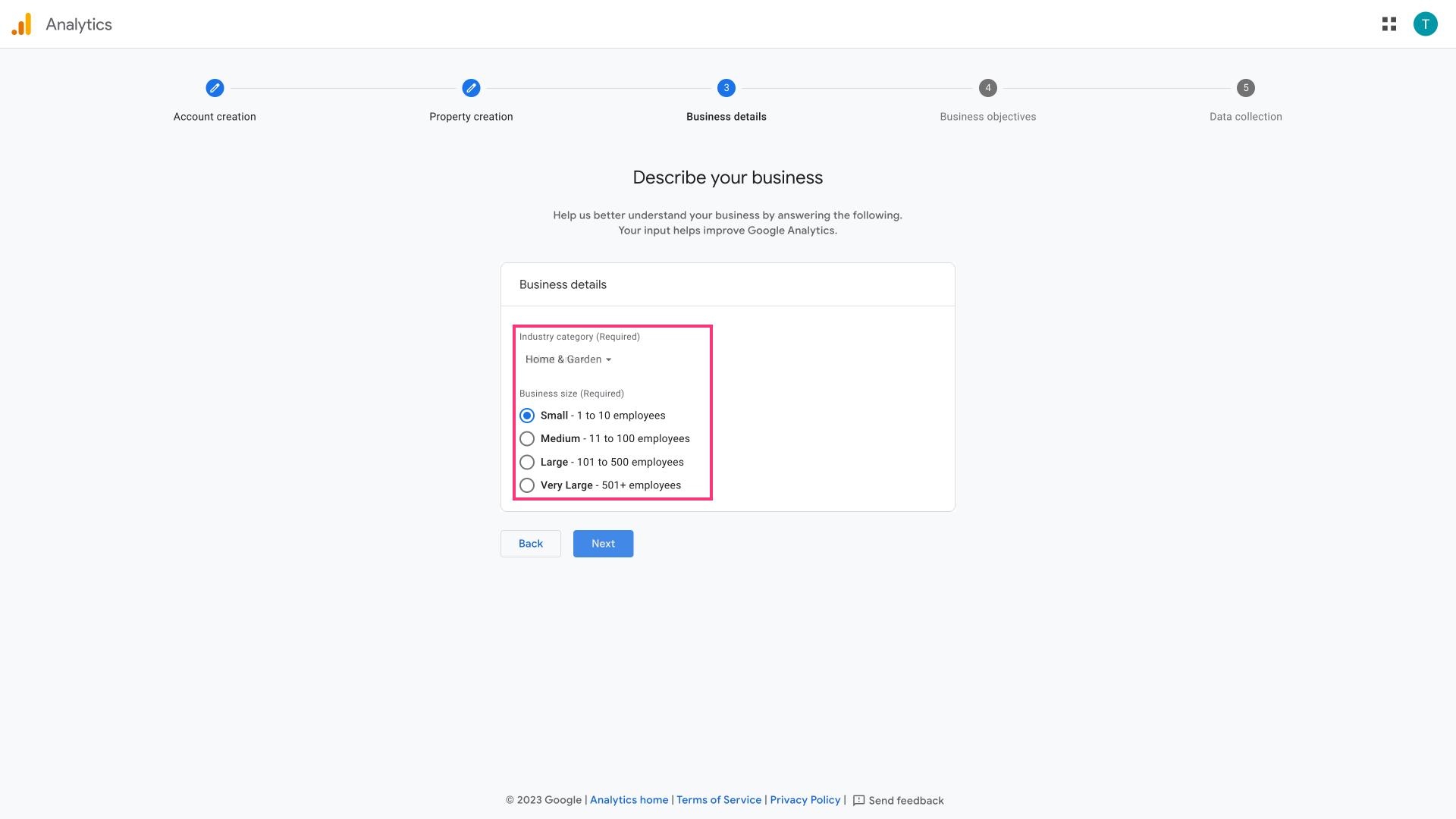Image resolution: width=1456 pixels, height=819 pixels.
Task: Select Medium 11 to 100 employees option
Action: pyautogui.click(x=527, y=439)
